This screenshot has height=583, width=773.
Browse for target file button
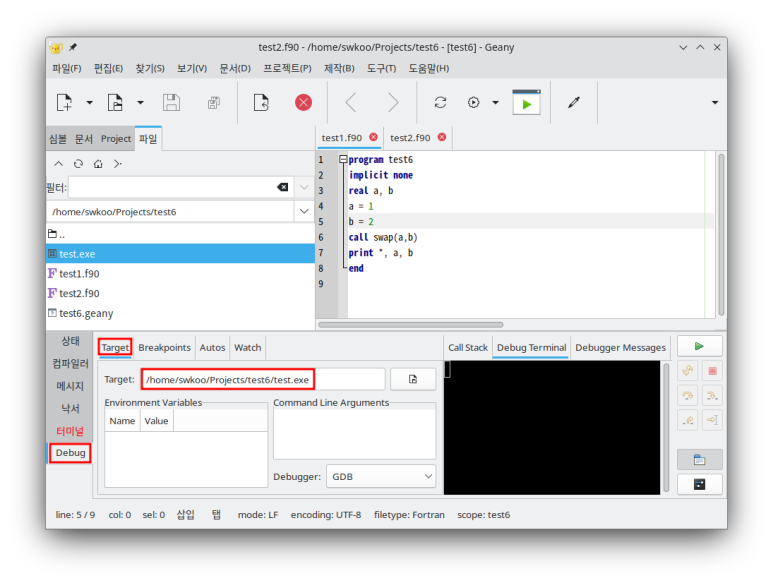pyautogui.click(x=413, y=379)
